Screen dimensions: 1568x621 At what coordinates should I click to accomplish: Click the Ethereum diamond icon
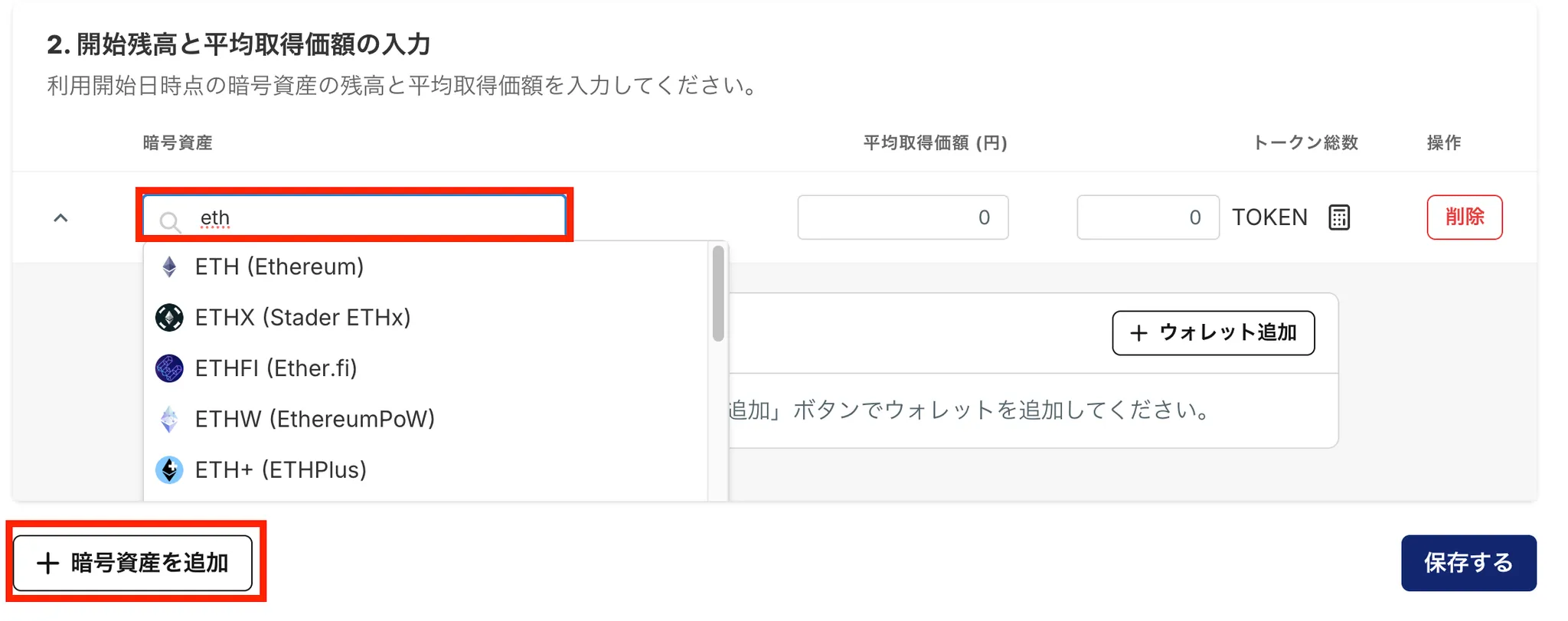click(169, 266)
